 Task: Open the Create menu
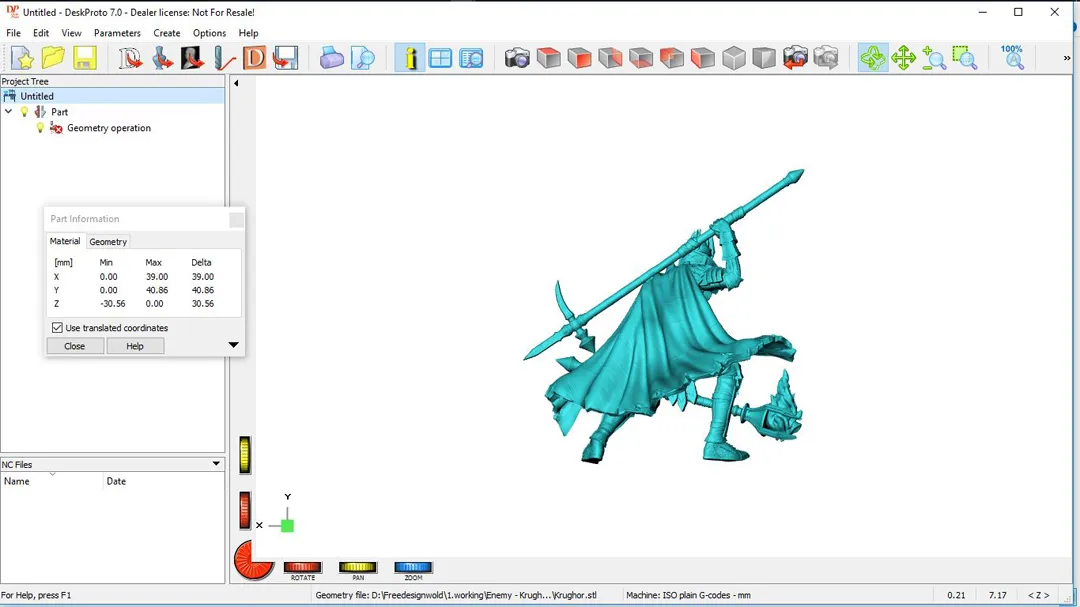click(x=167, y=33)
